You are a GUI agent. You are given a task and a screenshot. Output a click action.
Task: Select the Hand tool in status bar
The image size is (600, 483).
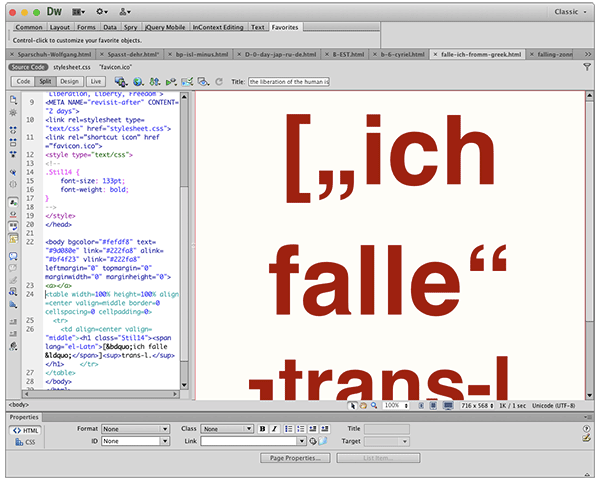363,405
